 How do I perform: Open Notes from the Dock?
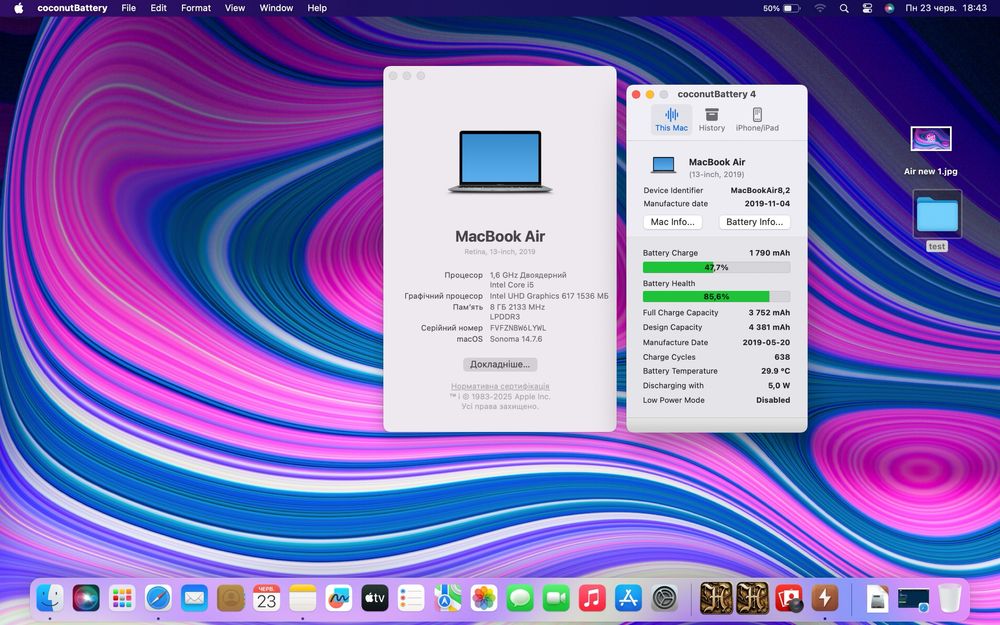(303, 598)
